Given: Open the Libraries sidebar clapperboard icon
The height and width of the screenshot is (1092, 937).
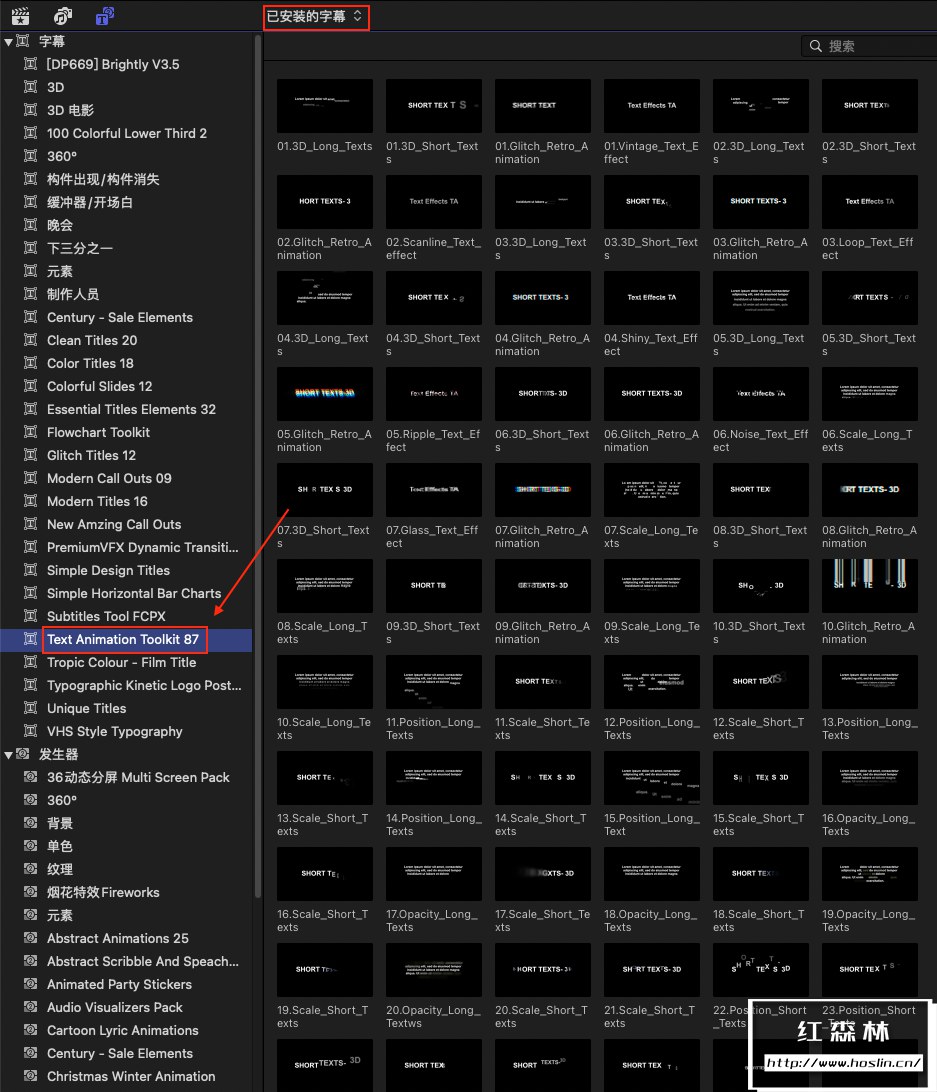Looking at the screenshot, I should pos(20,15).
